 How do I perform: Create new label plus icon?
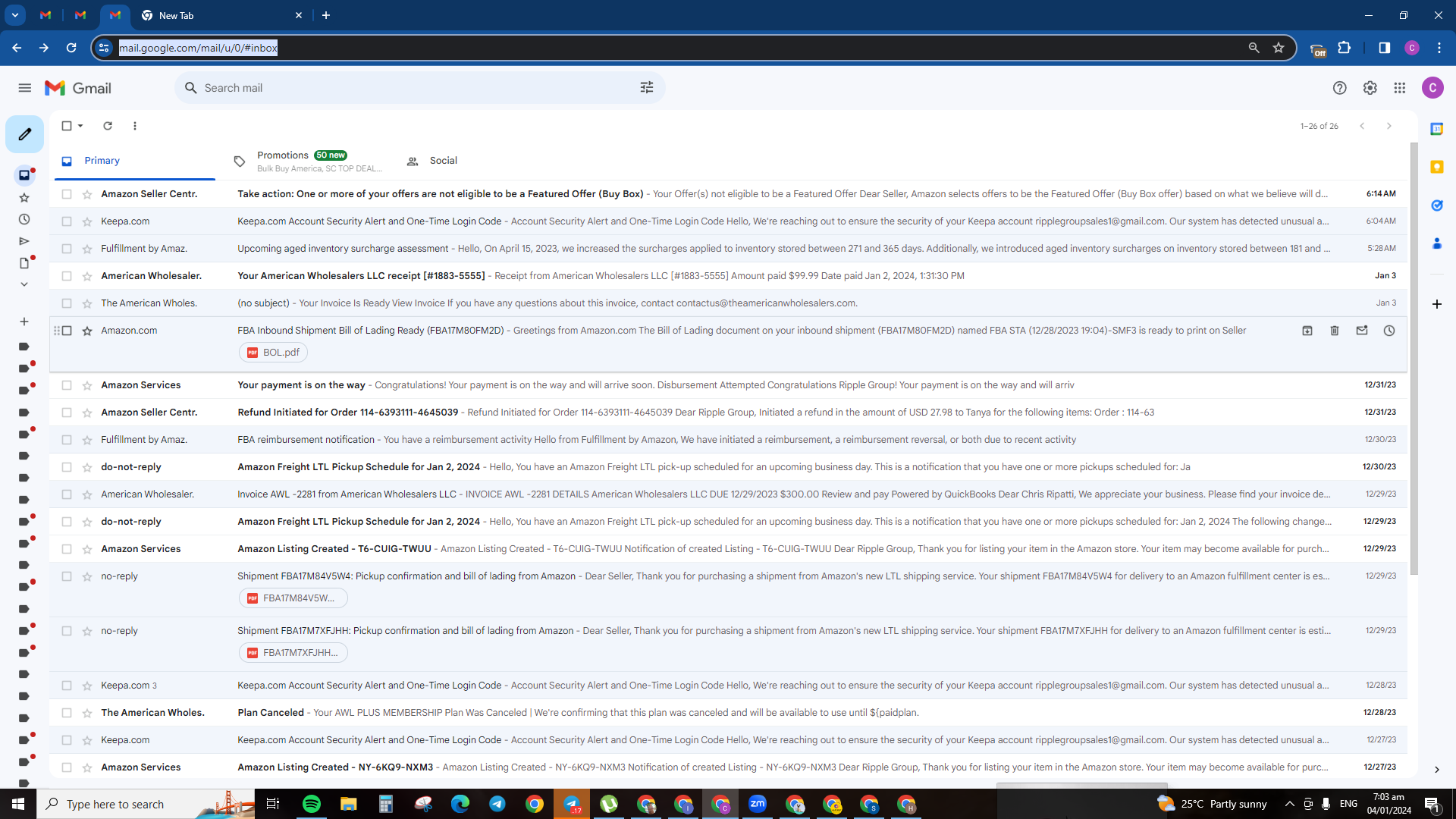click(x=24, y=322)
